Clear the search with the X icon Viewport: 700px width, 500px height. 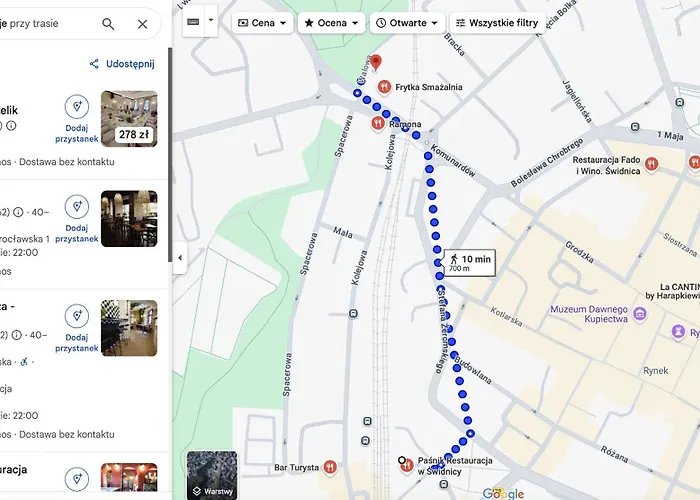pos(142,24)
